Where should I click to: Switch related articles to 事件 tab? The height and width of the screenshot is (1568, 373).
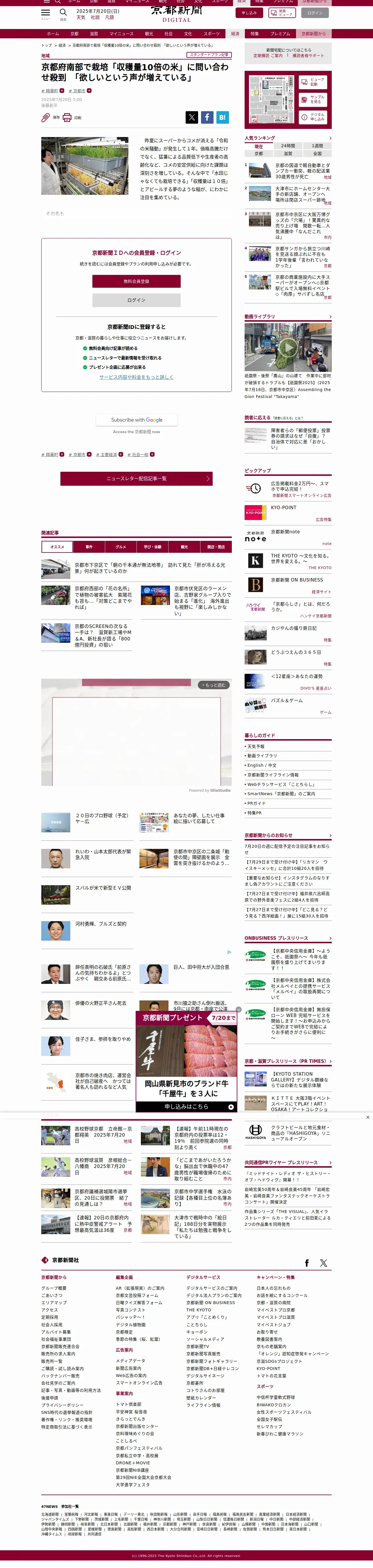point(89,547)
